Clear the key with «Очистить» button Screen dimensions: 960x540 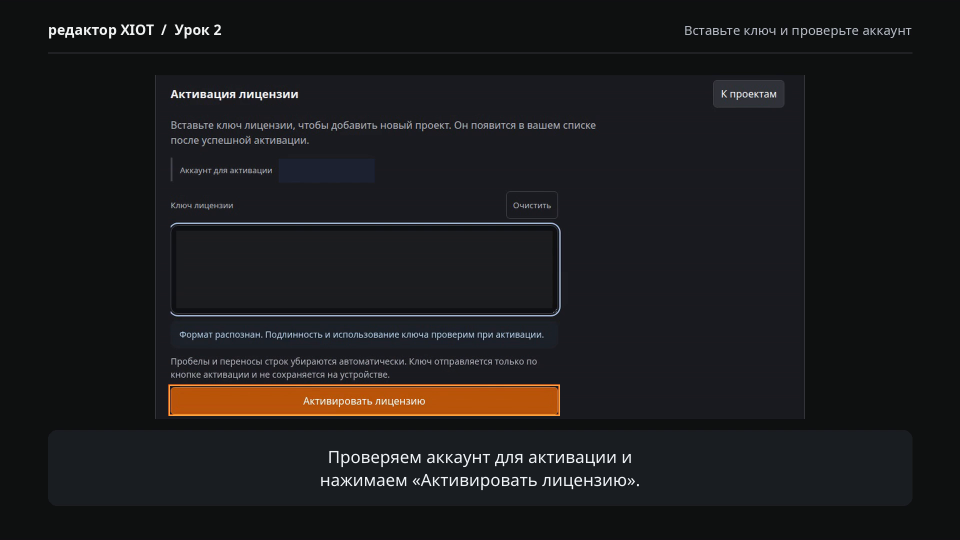[x=531, y=205]
